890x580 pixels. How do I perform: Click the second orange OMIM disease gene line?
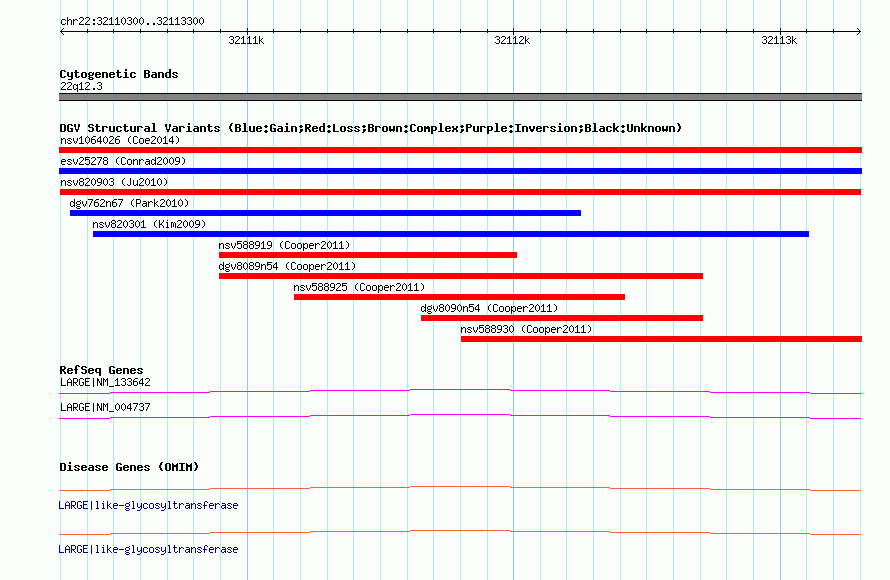tap(460, 533)
